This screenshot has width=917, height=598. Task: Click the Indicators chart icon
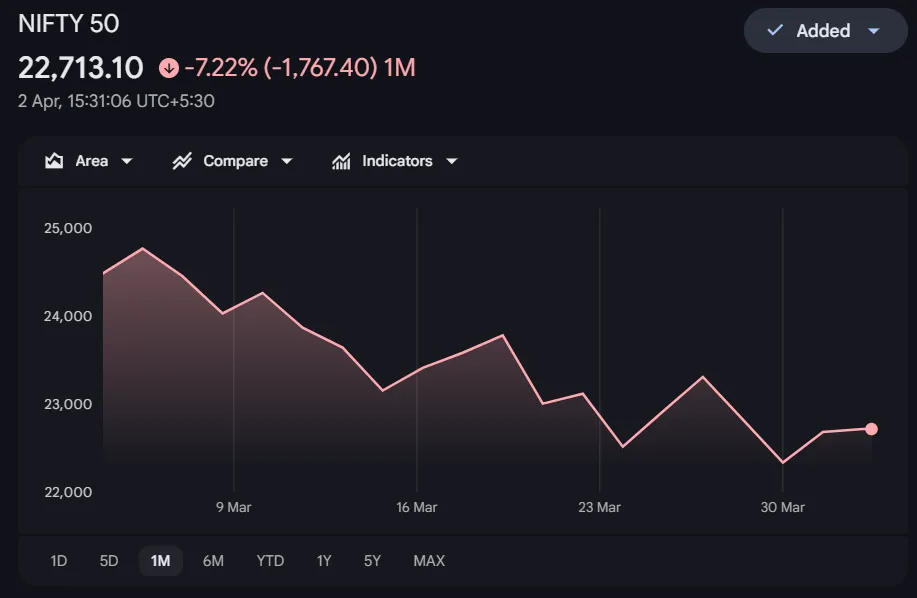341,161
